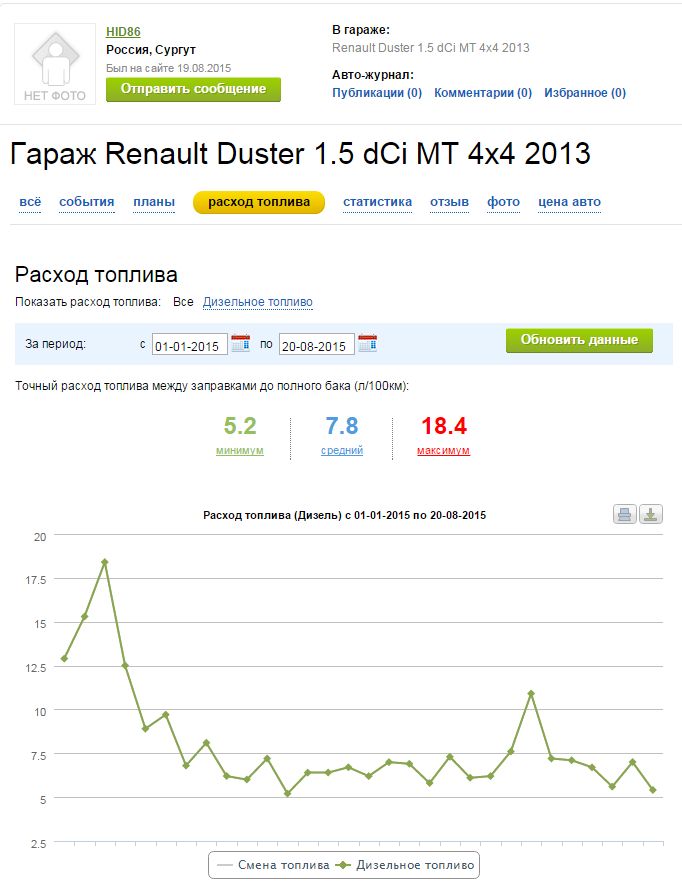682x888 pixels.
Task: Switch to the 'планы' tab
Action: [154, 202]
